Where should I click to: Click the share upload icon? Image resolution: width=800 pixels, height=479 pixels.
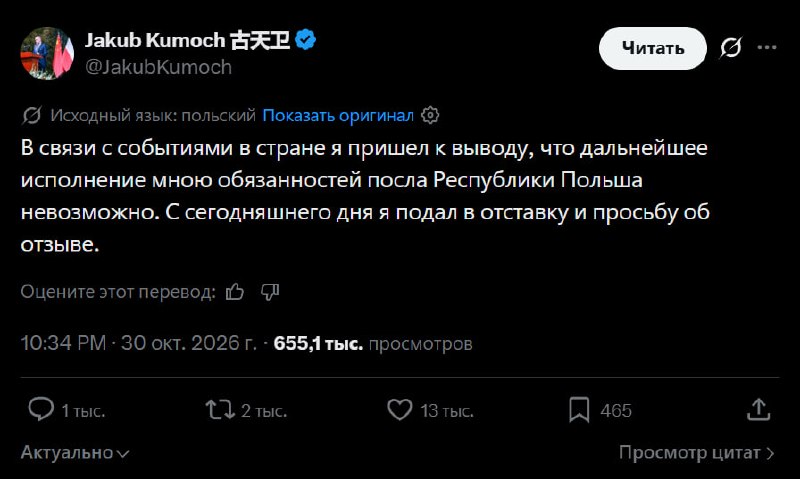(759, 409)
